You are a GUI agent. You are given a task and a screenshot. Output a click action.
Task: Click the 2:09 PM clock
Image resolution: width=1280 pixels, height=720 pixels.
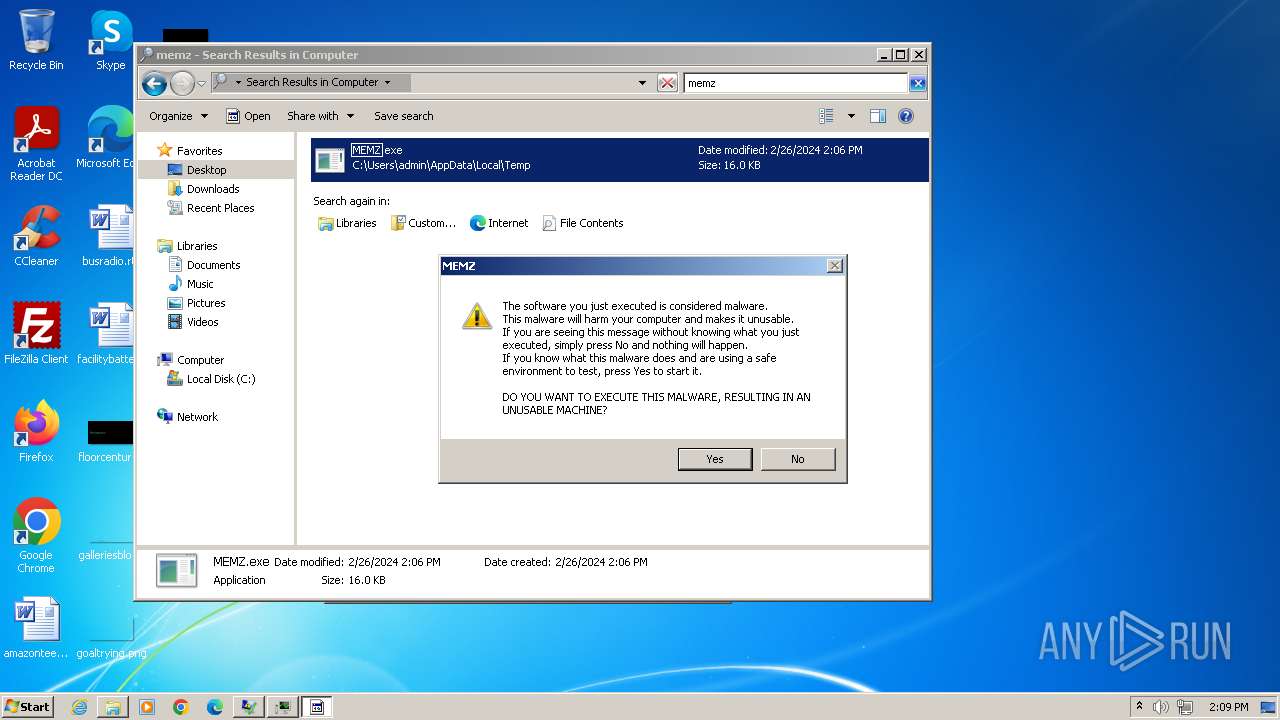[1228, 707]
